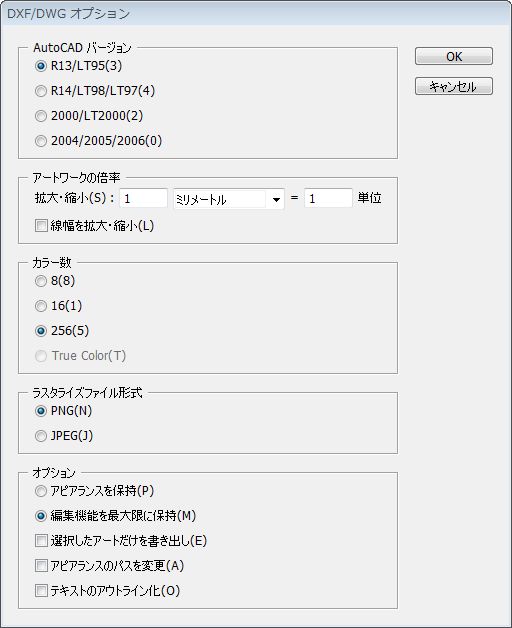The image size is (512, 628).
Task: Open the ミリメートル units dropdown
Action: 229,199
